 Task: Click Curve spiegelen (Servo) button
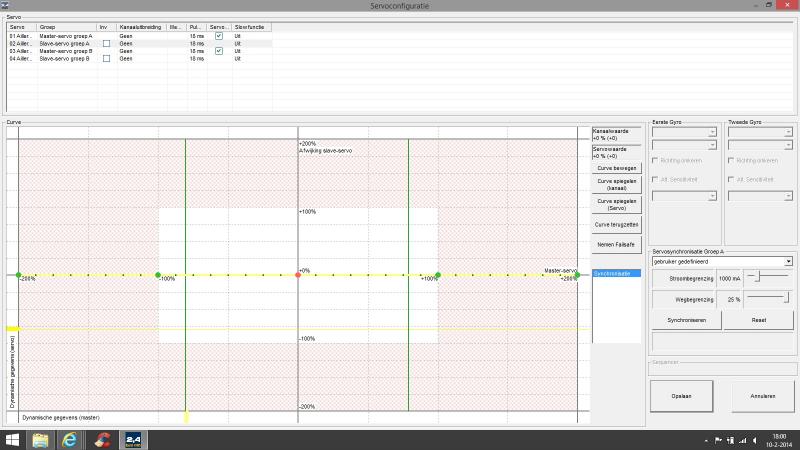[616, 205]
